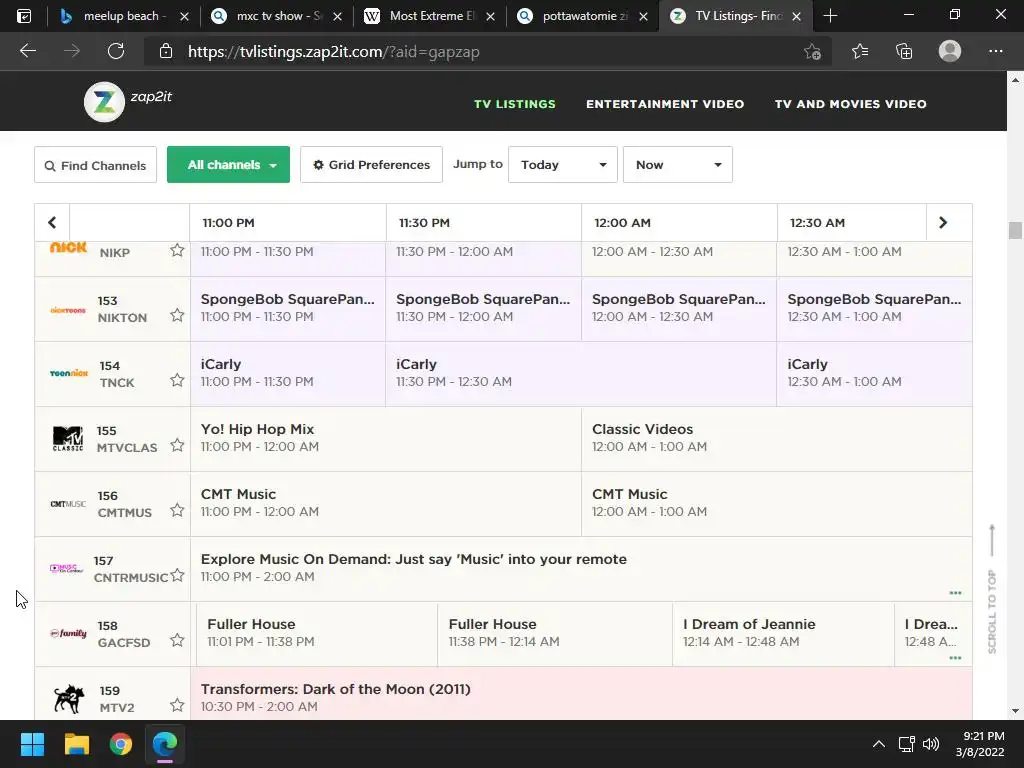Advance grid to later time slots
Screen dimensions: 1024x768
[943, 223]
